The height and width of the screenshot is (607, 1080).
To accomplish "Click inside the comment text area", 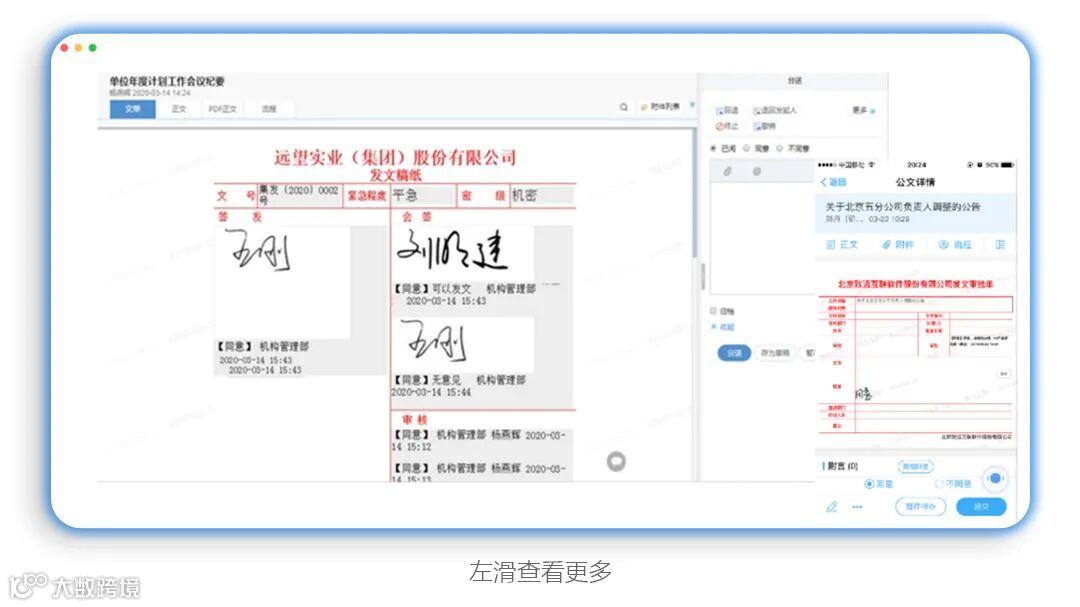I will click(x=762, y=238).
